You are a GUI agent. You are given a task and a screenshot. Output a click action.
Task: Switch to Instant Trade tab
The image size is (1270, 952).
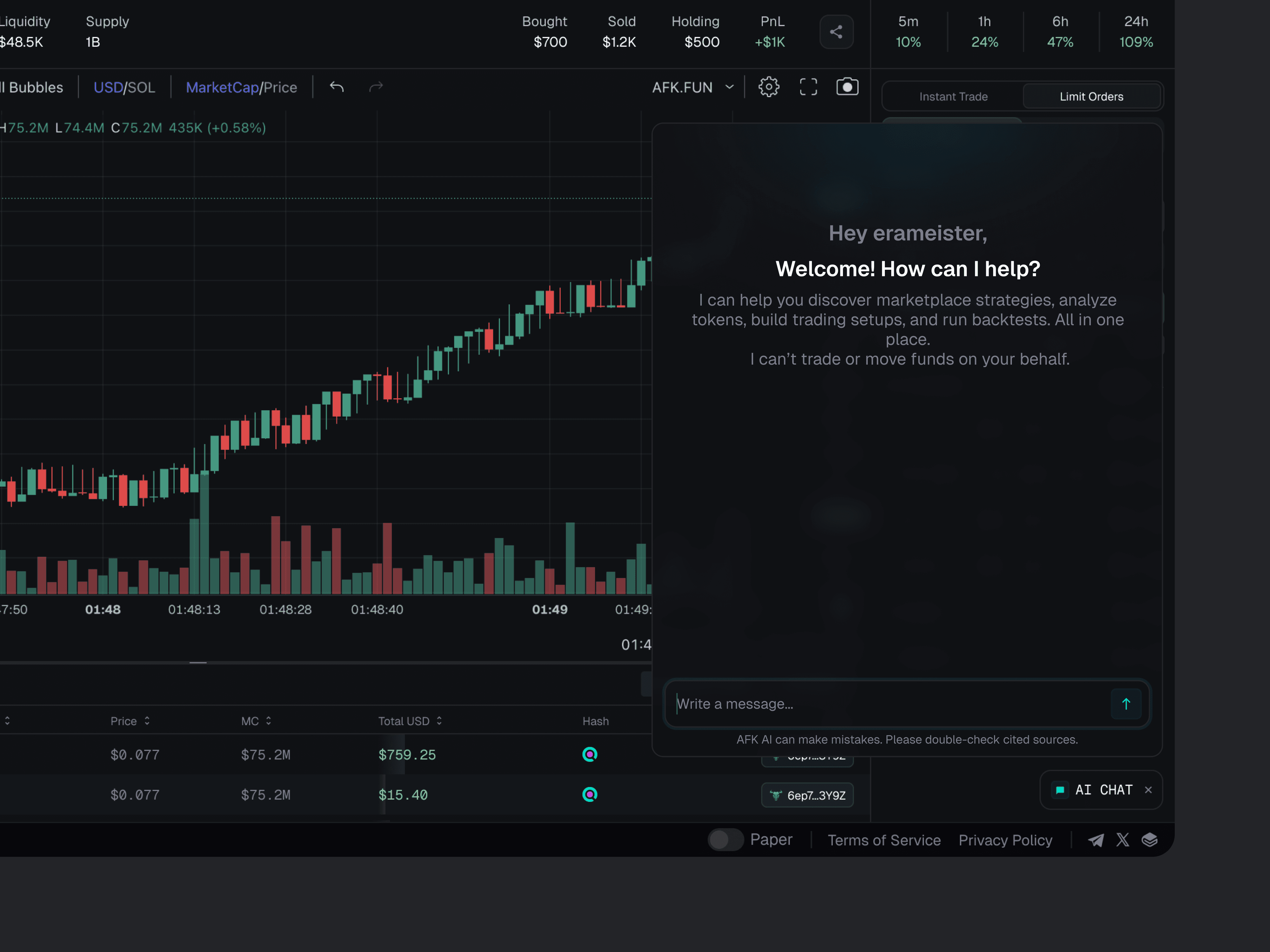click(953, 96)
